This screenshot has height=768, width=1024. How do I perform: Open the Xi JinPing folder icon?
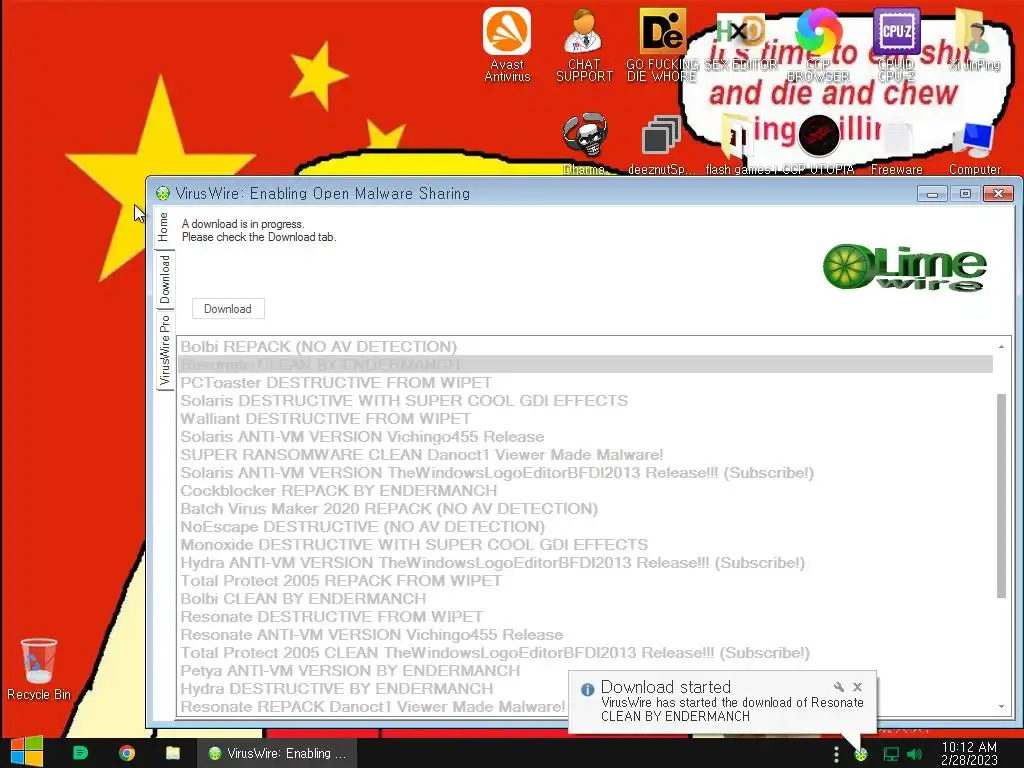click(x=974, y=40)
